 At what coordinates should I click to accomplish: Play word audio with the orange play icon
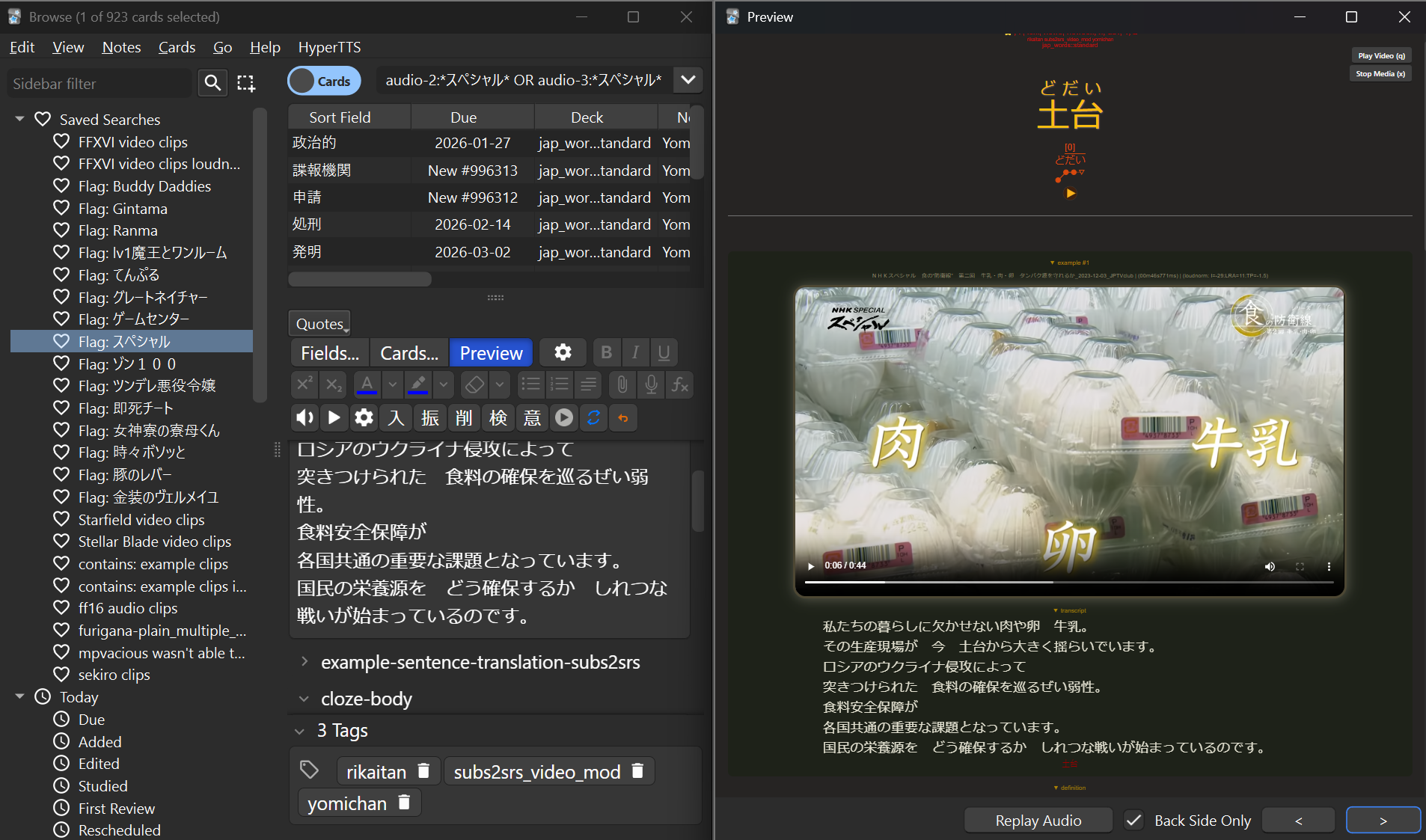coord(1071,193)
